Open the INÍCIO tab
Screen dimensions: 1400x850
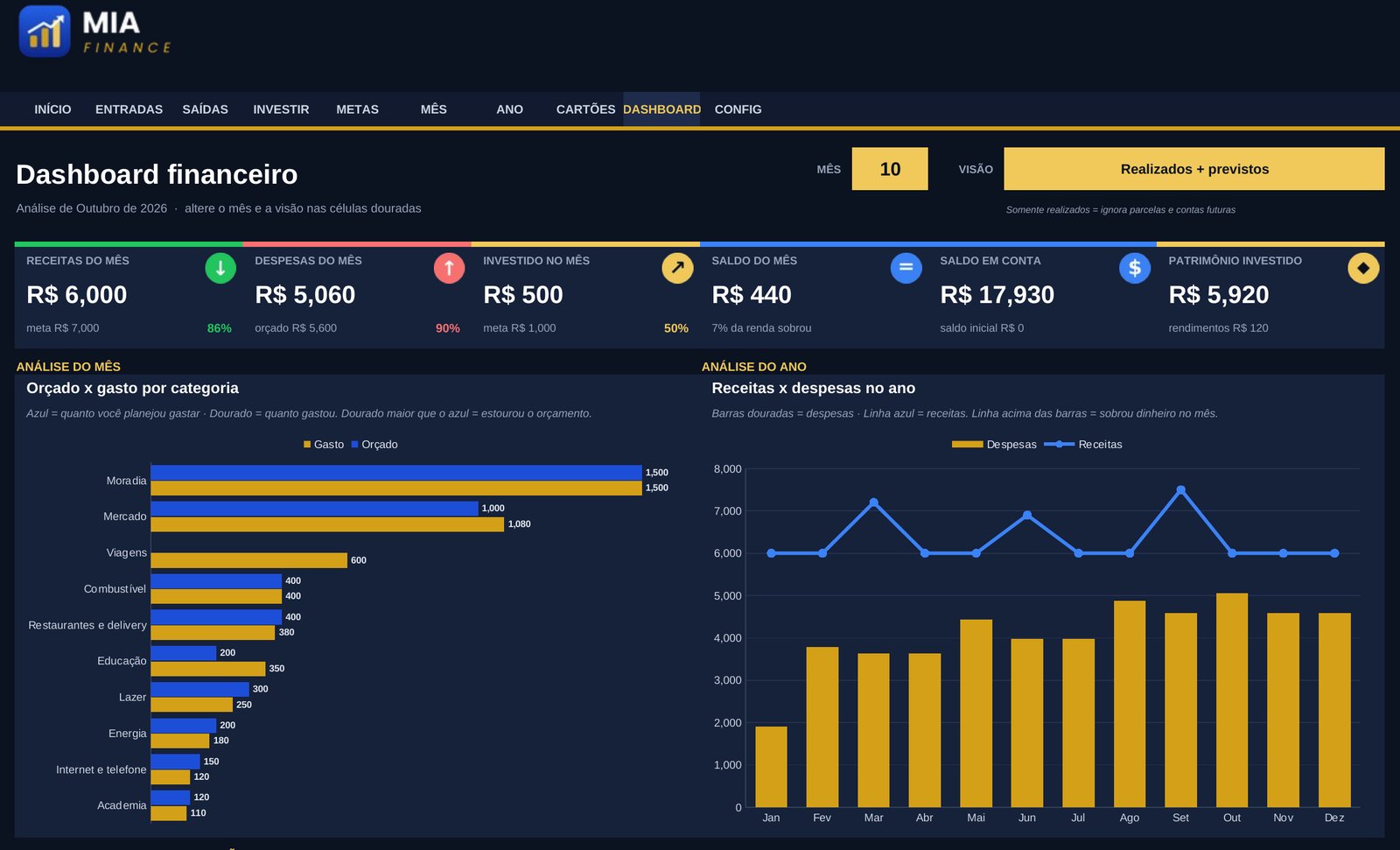[x=52, y=109]
